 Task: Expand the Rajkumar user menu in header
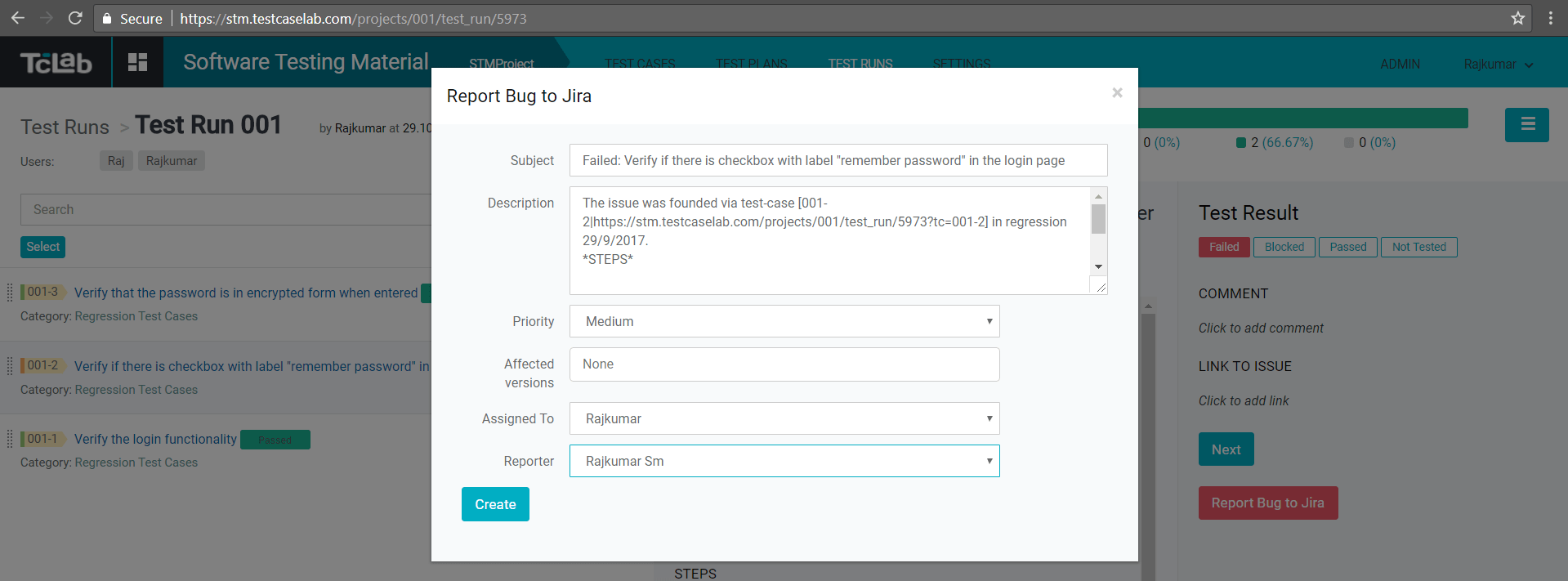1498,64
